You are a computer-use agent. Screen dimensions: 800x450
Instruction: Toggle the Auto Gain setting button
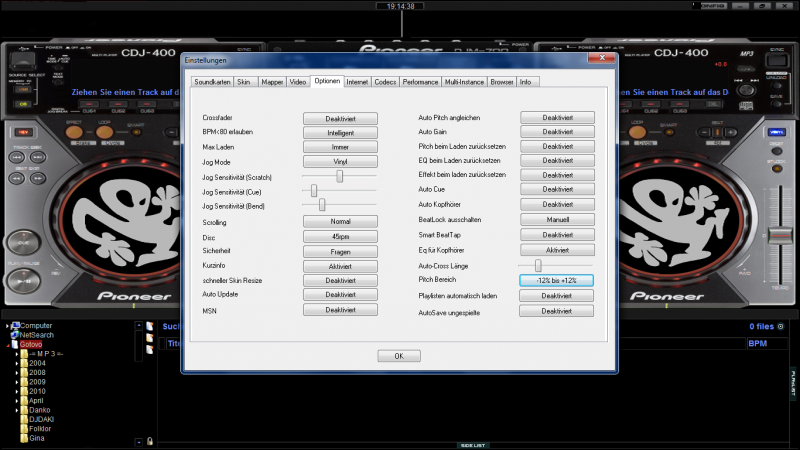pyautogui.click(x=557, y=132)
